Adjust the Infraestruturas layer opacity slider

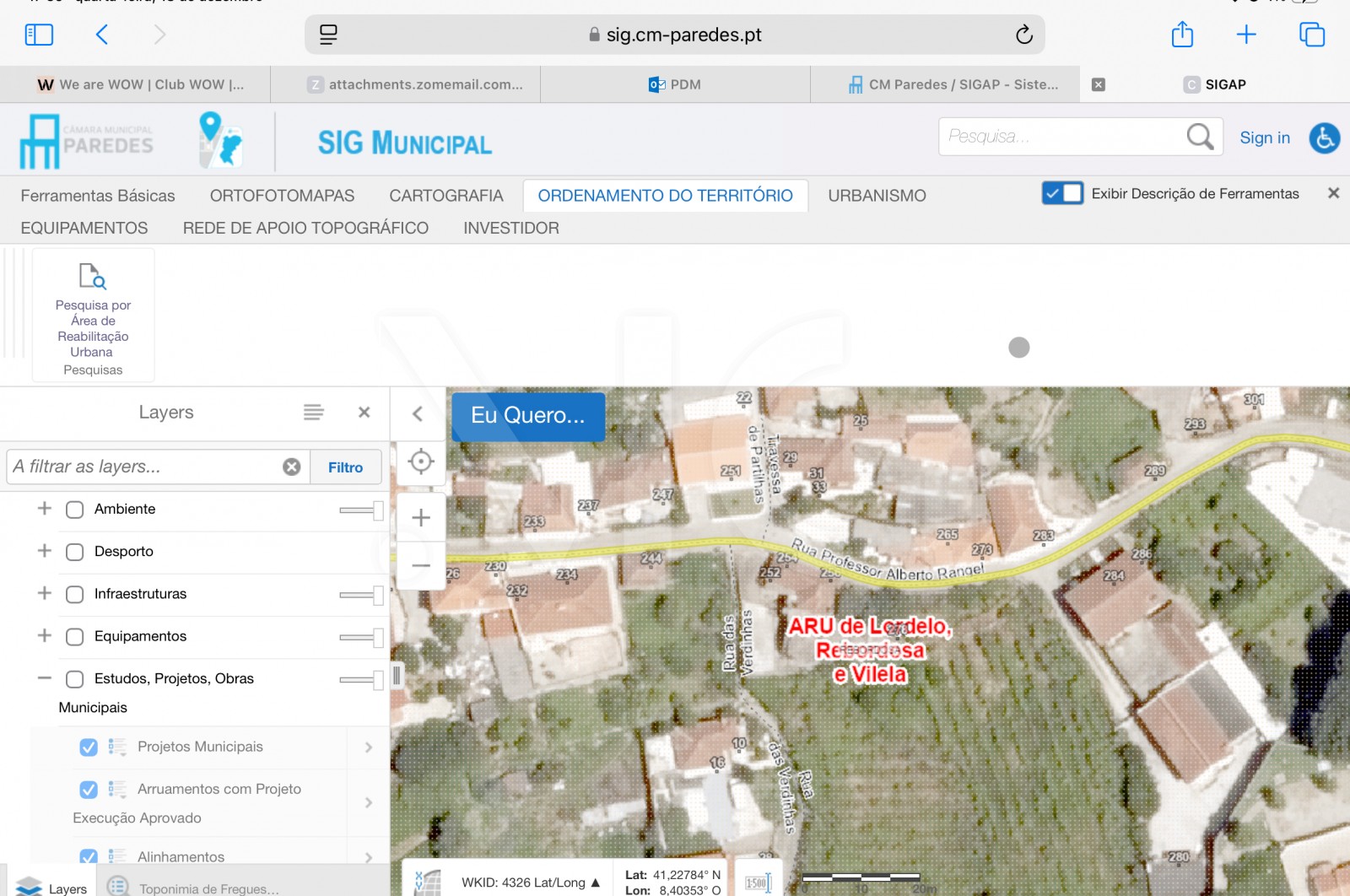pos(377,595)
